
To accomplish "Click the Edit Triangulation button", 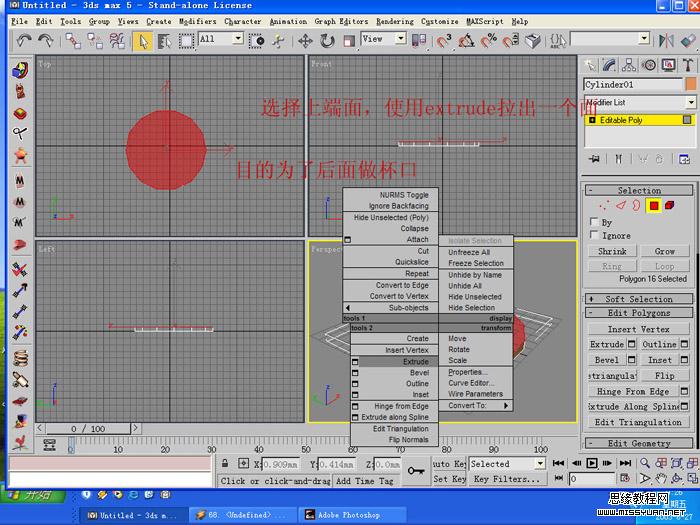I will 639,422.
